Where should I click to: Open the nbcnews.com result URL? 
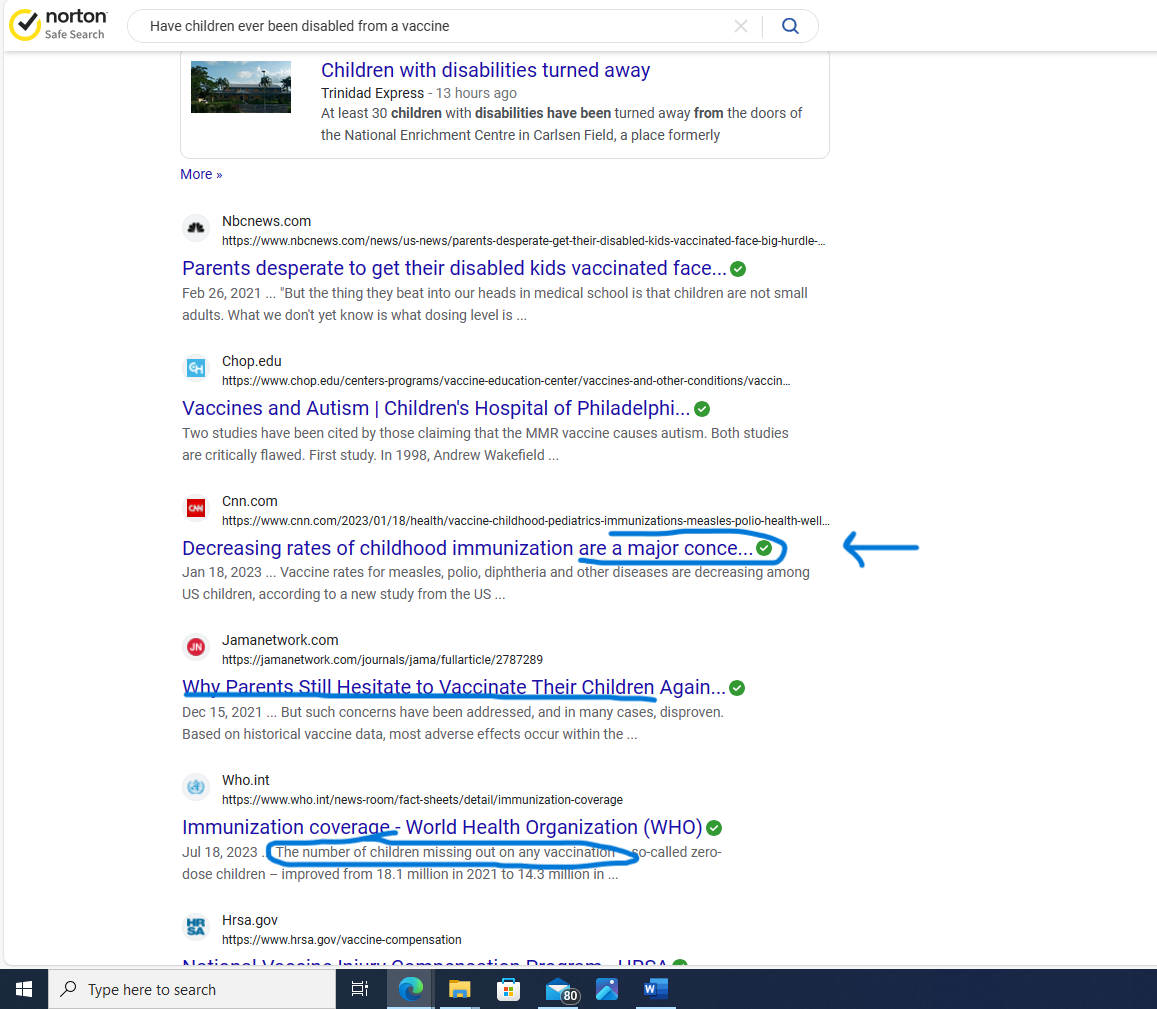click(523, 241)
